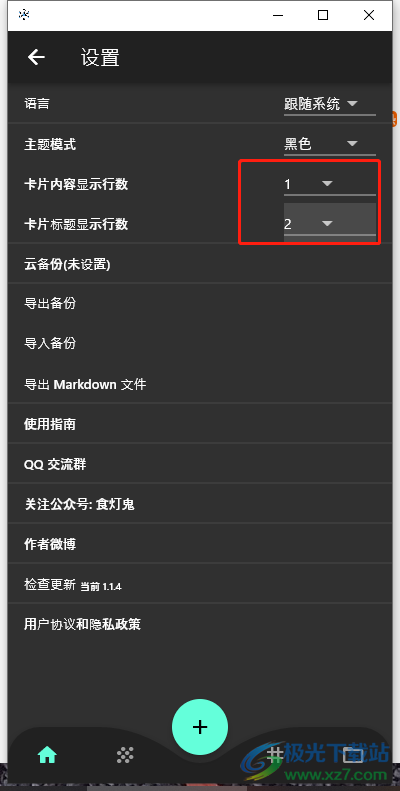This screenshot has height=791, width=400.
Task: Click 检查更新 check for updates
Action: (x=200, y=584)
